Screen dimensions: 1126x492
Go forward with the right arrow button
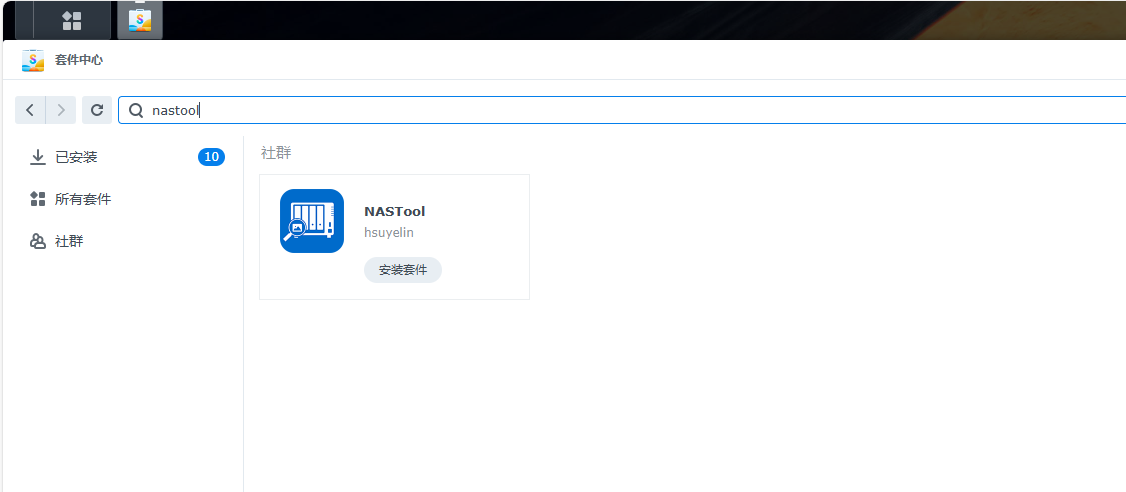click(61, 110)
